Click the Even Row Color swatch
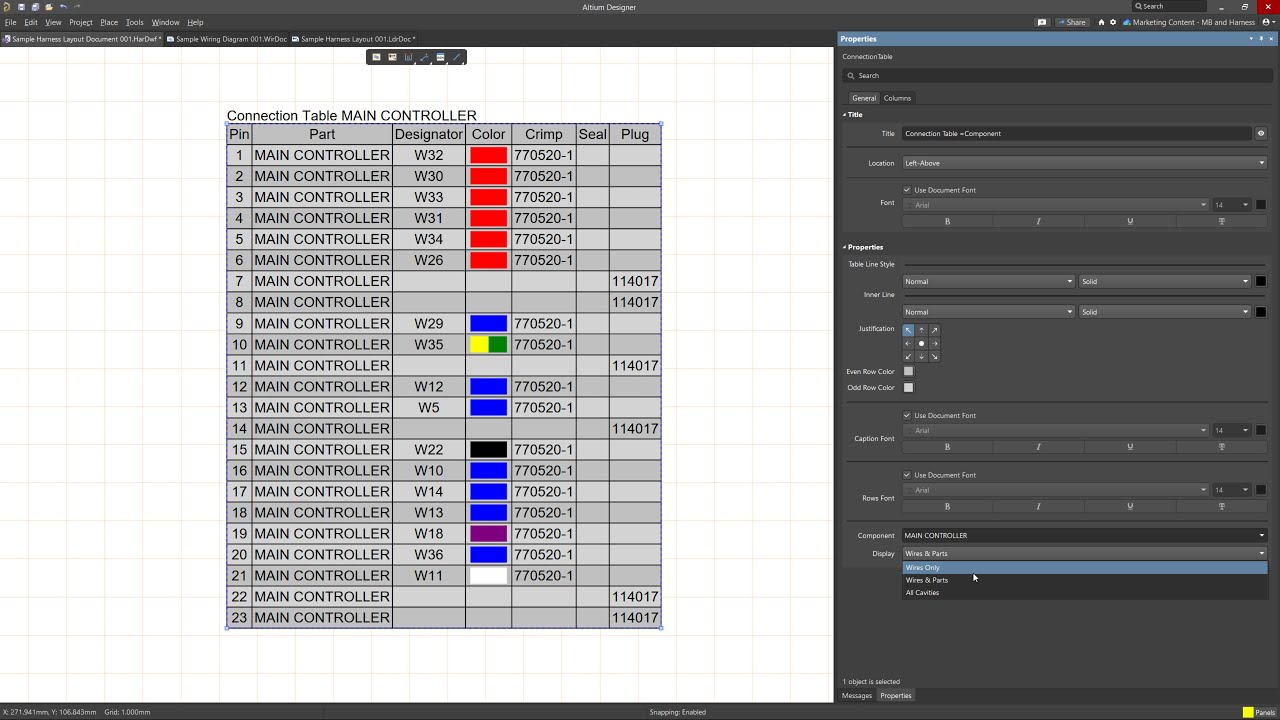 tap(908, 371)
